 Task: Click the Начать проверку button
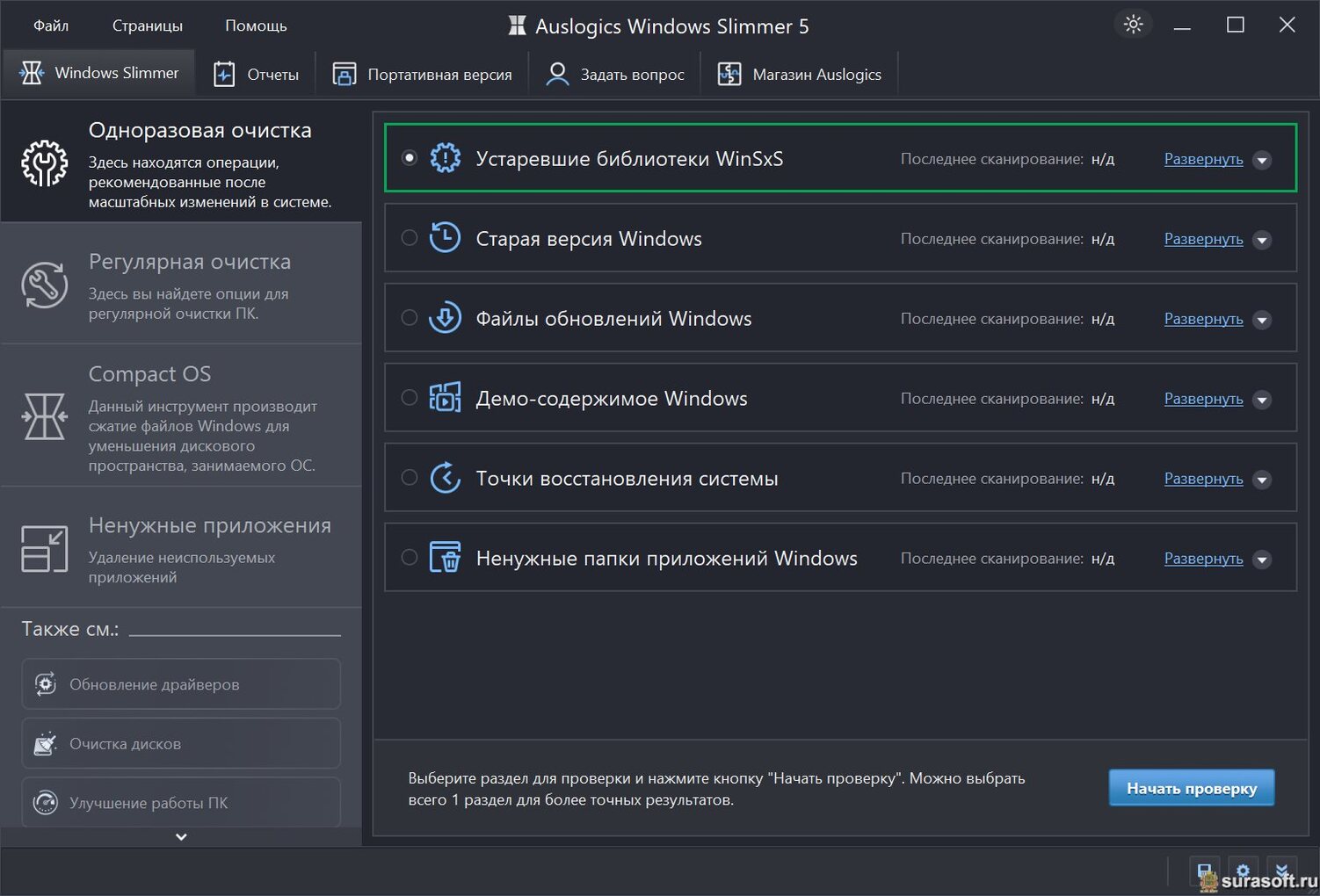(1192, 788)
